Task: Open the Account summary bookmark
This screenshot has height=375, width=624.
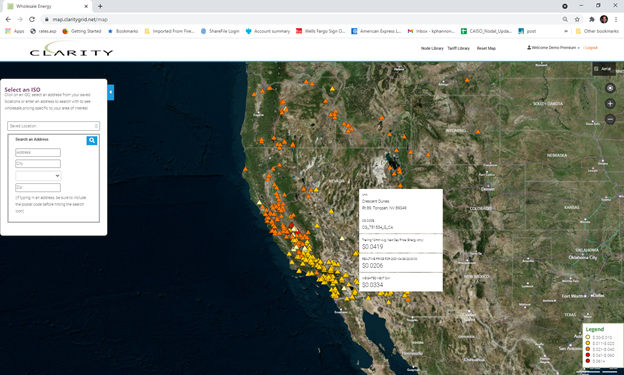Action: click(268, 31)
